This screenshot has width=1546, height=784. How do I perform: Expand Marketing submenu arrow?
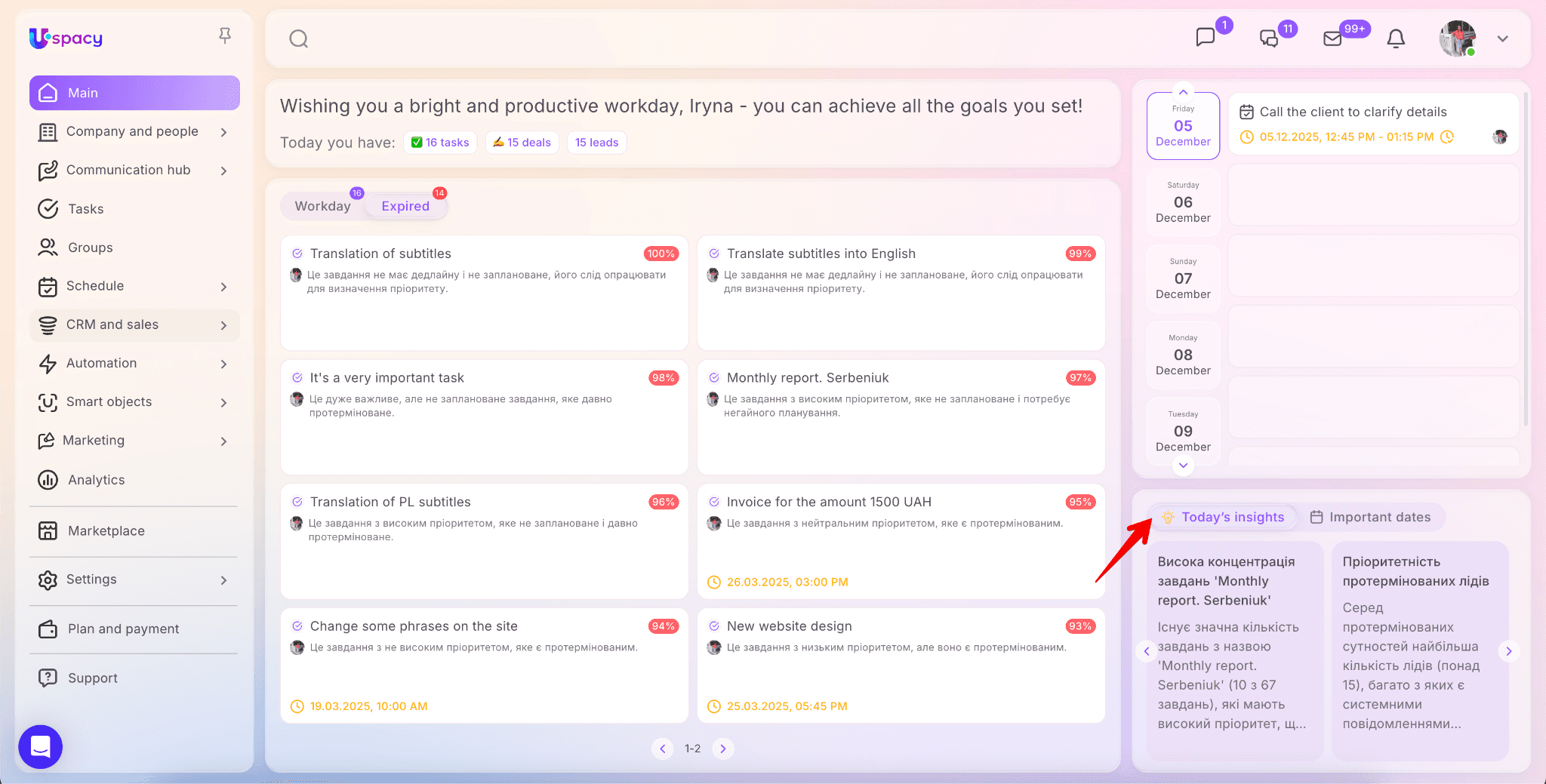tap(223, 441)
